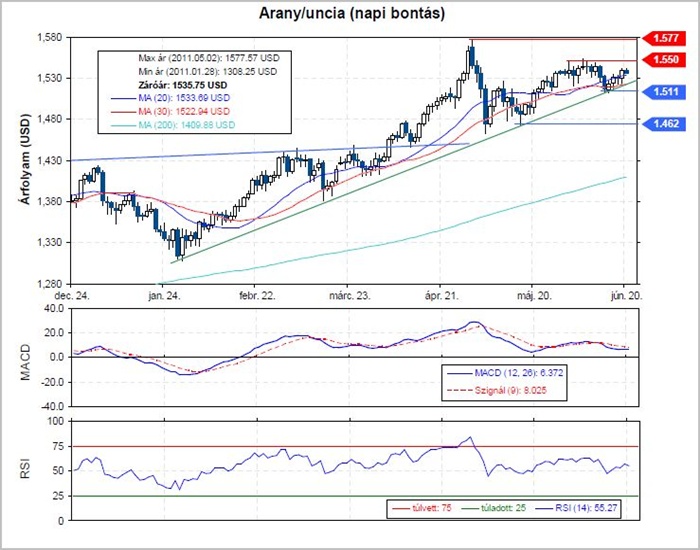Click the MA (200) cyan legend line
Viewport: 700px width, 550px height.
coord(125,125)
